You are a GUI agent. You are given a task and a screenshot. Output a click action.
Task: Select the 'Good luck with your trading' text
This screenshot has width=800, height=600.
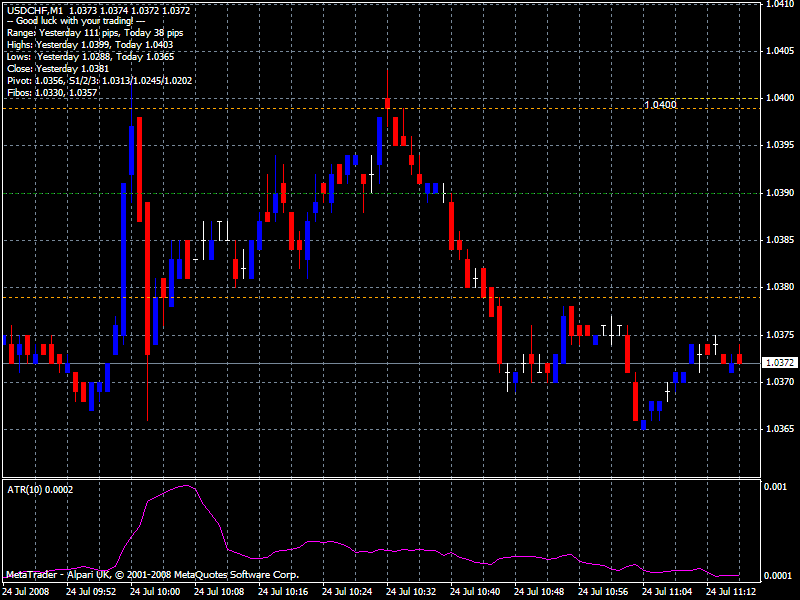pos(75,21)
